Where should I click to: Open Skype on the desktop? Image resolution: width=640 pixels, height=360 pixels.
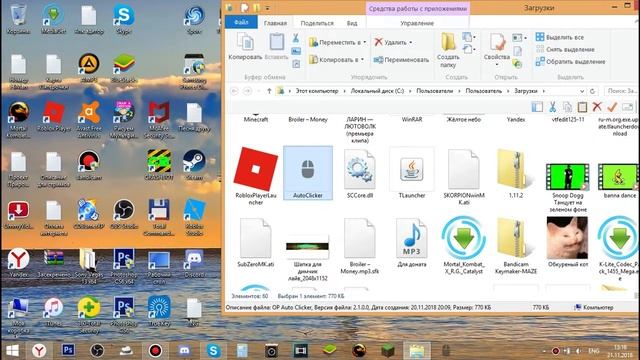124,19
